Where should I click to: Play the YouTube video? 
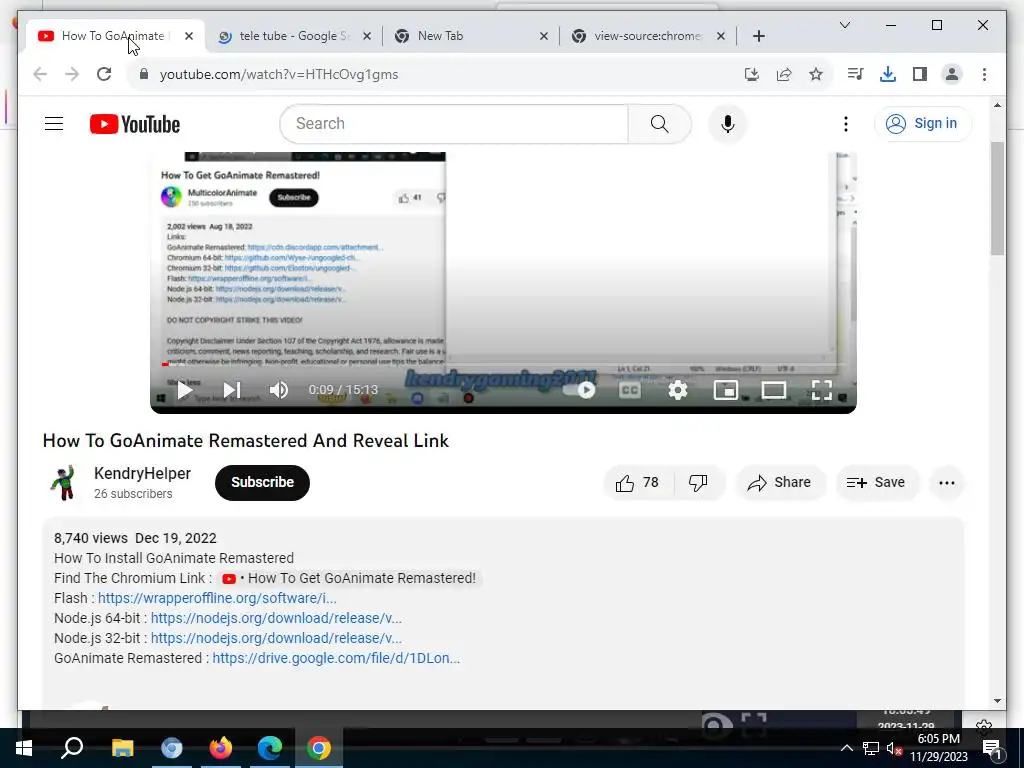pyautogui.click(x=185, y=390)
